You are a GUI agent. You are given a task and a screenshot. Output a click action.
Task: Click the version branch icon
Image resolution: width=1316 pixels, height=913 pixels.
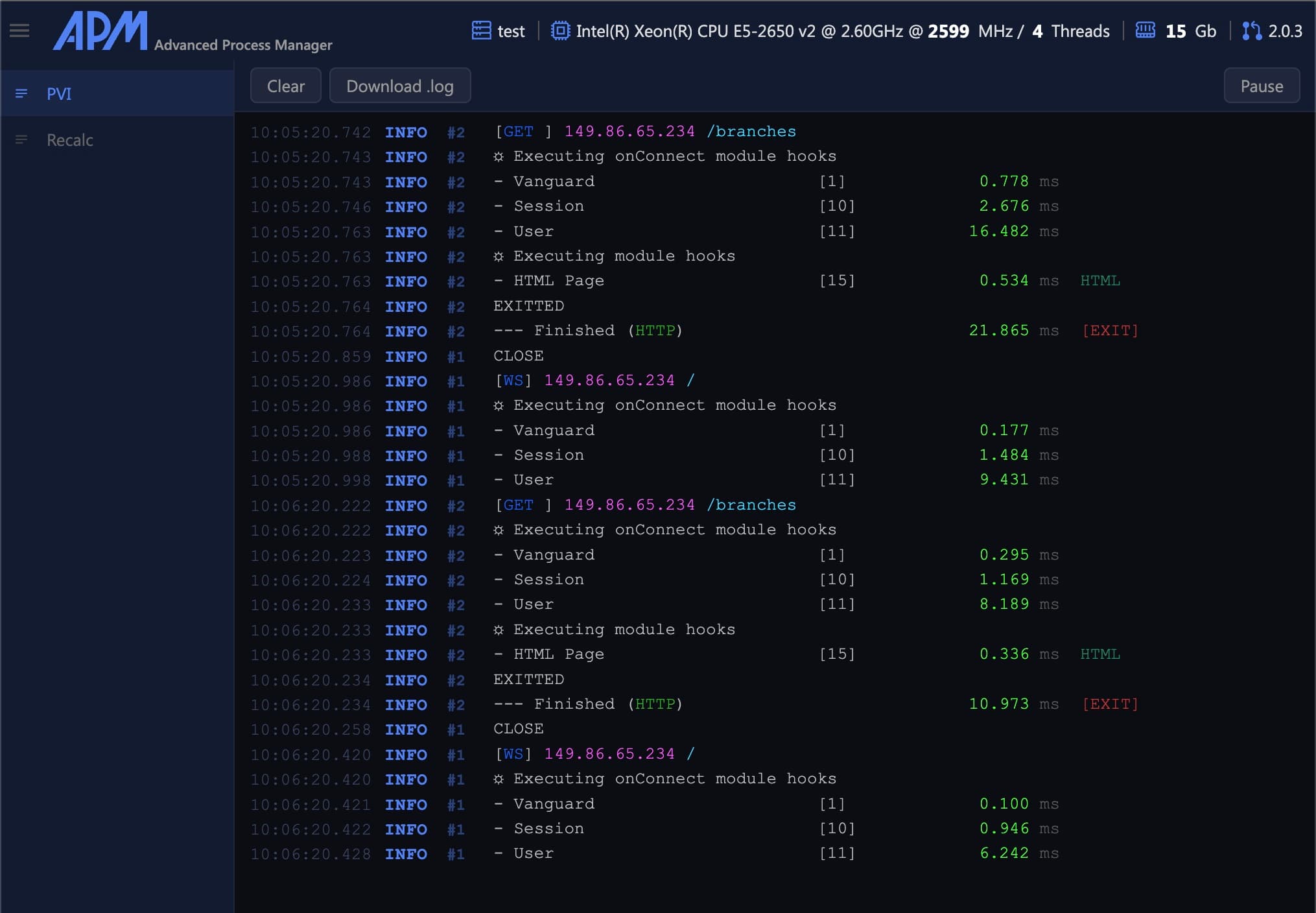point(1251,30)
